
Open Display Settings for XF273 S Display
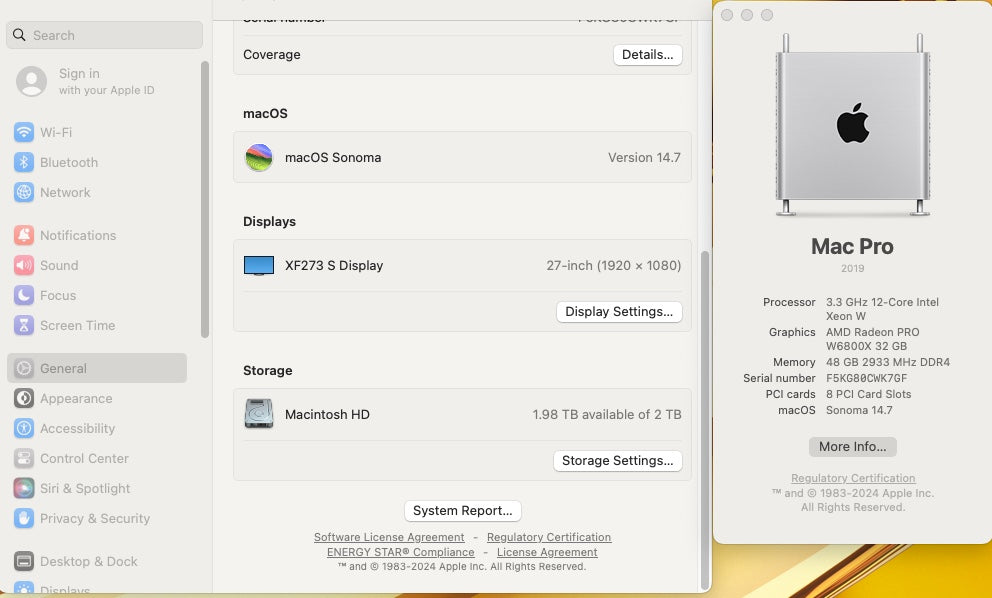[618, 311]
